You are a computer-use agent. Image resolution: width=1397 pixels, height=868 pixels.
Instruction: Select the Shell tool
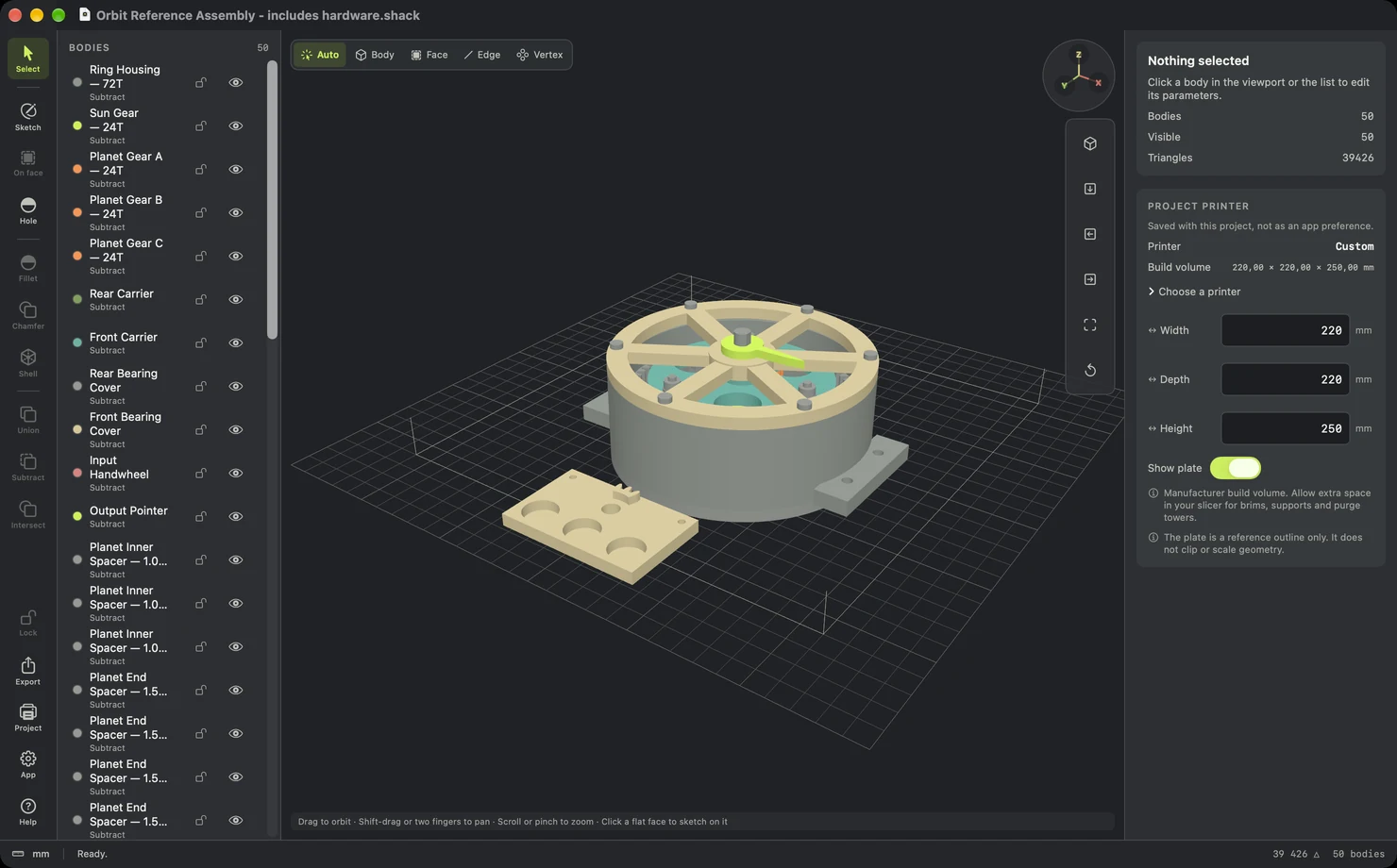28,363
